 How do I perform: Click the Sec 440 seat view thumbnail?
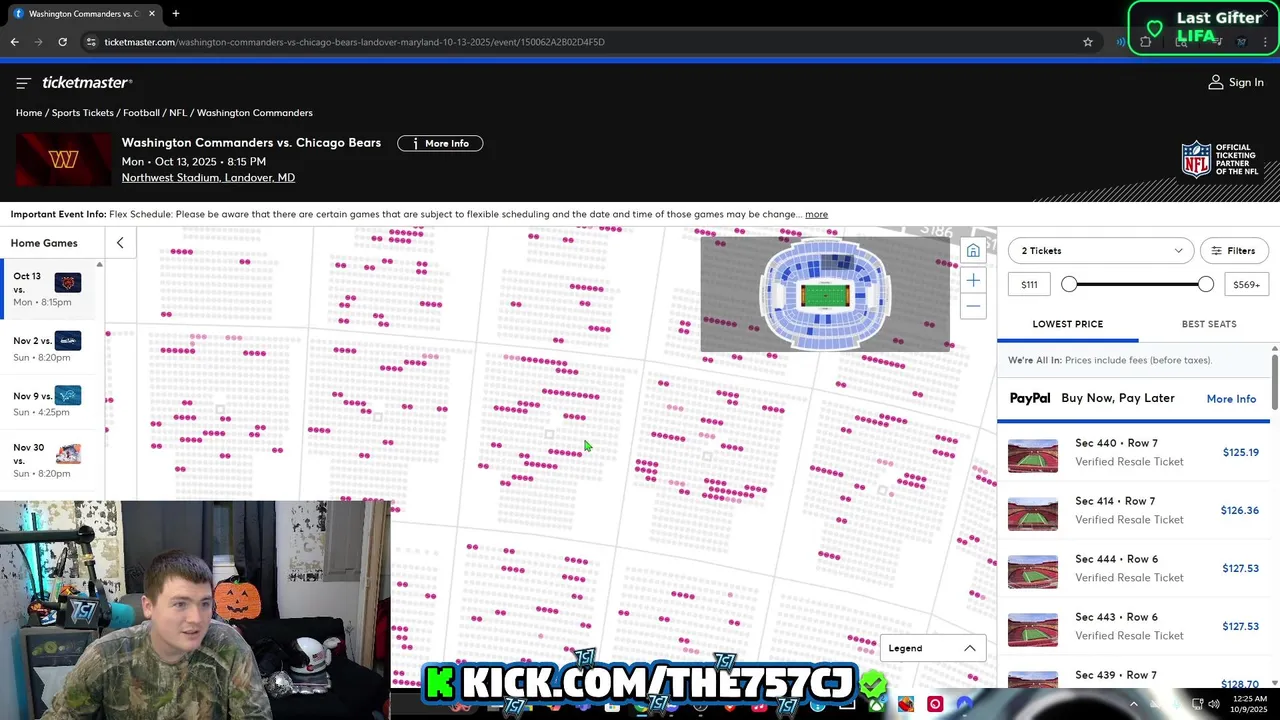[x=1033, y=456]
